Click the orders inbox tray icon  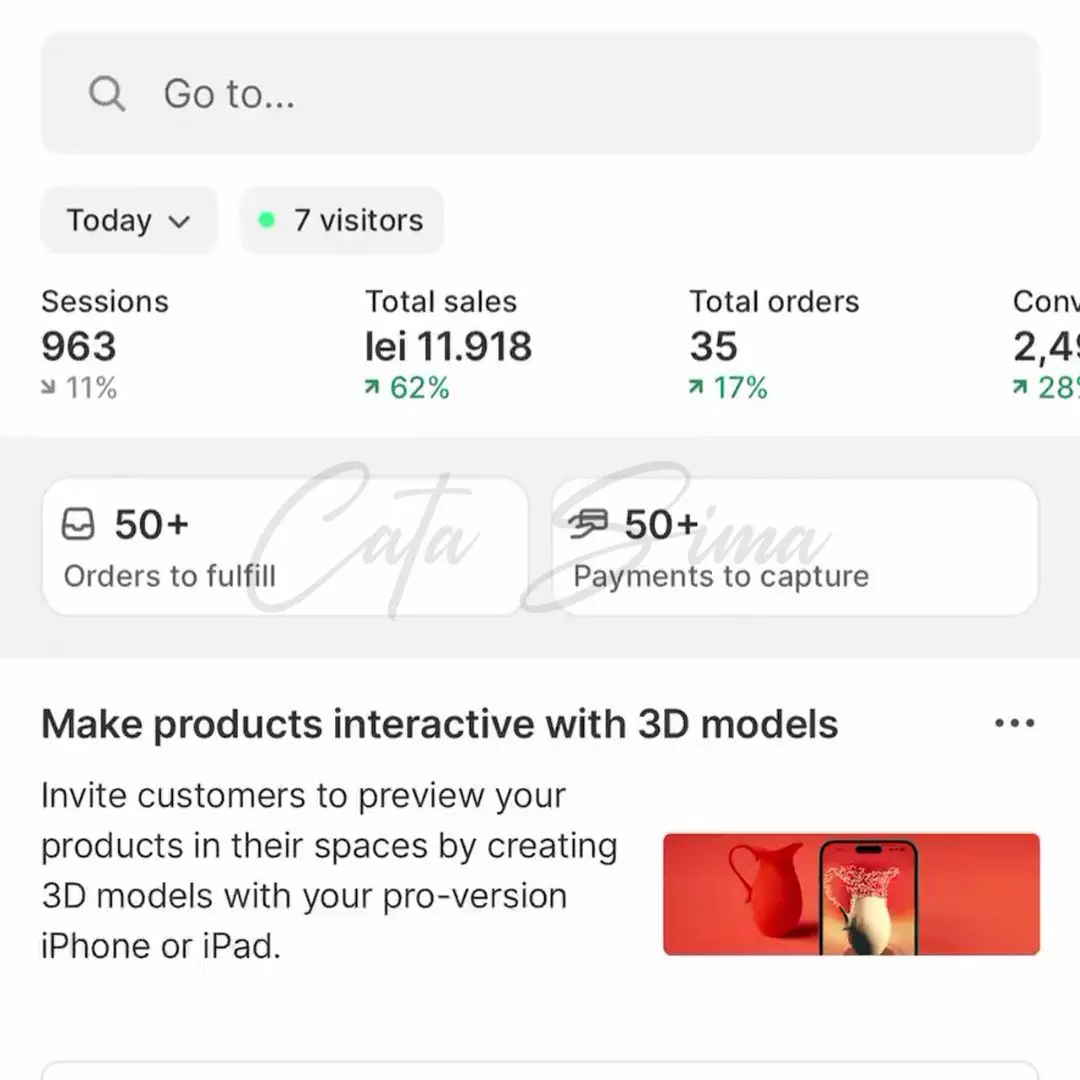tap(78, 524)
